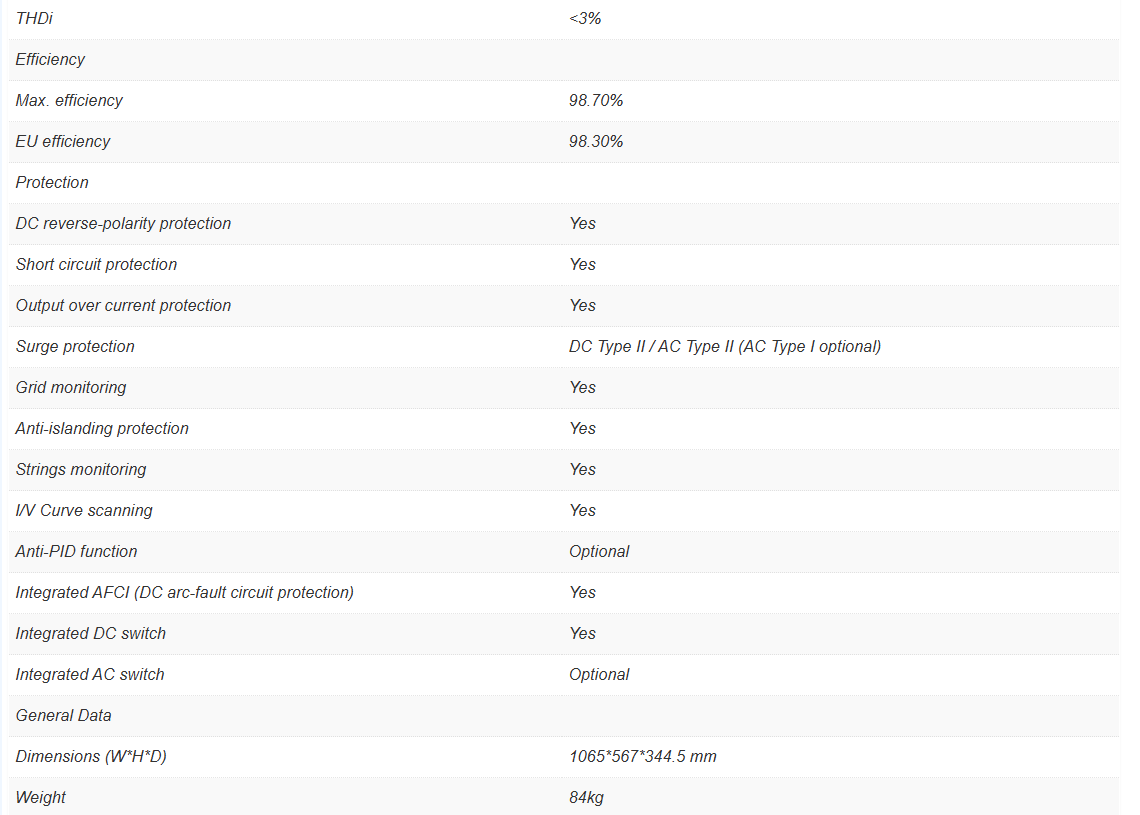
Task: Select the 98.30% value cell
Action: [x=596, y=141]
